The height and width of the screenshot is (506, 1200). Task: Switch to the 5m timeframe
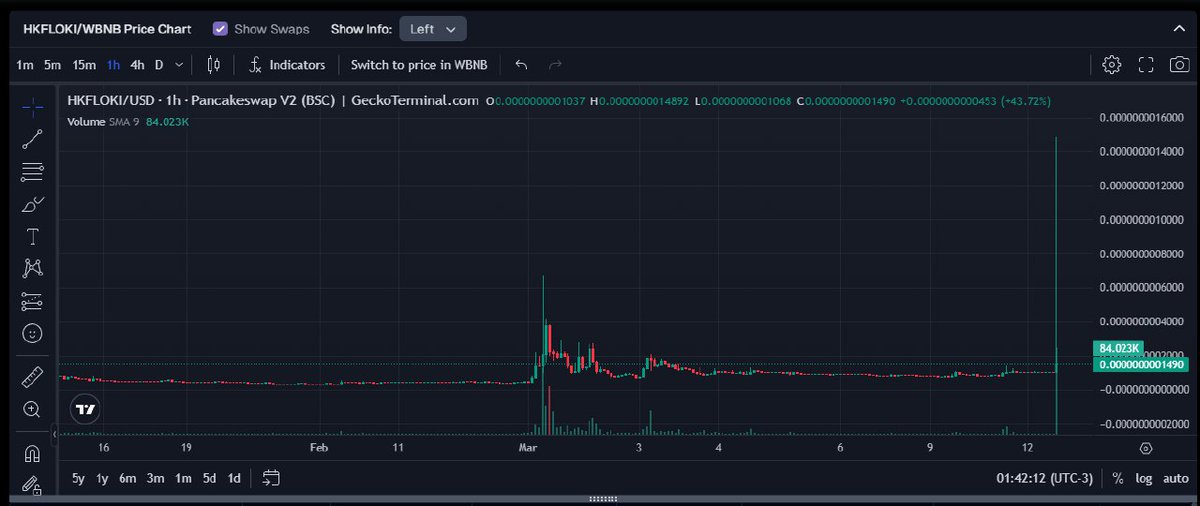tap(53, 65)
